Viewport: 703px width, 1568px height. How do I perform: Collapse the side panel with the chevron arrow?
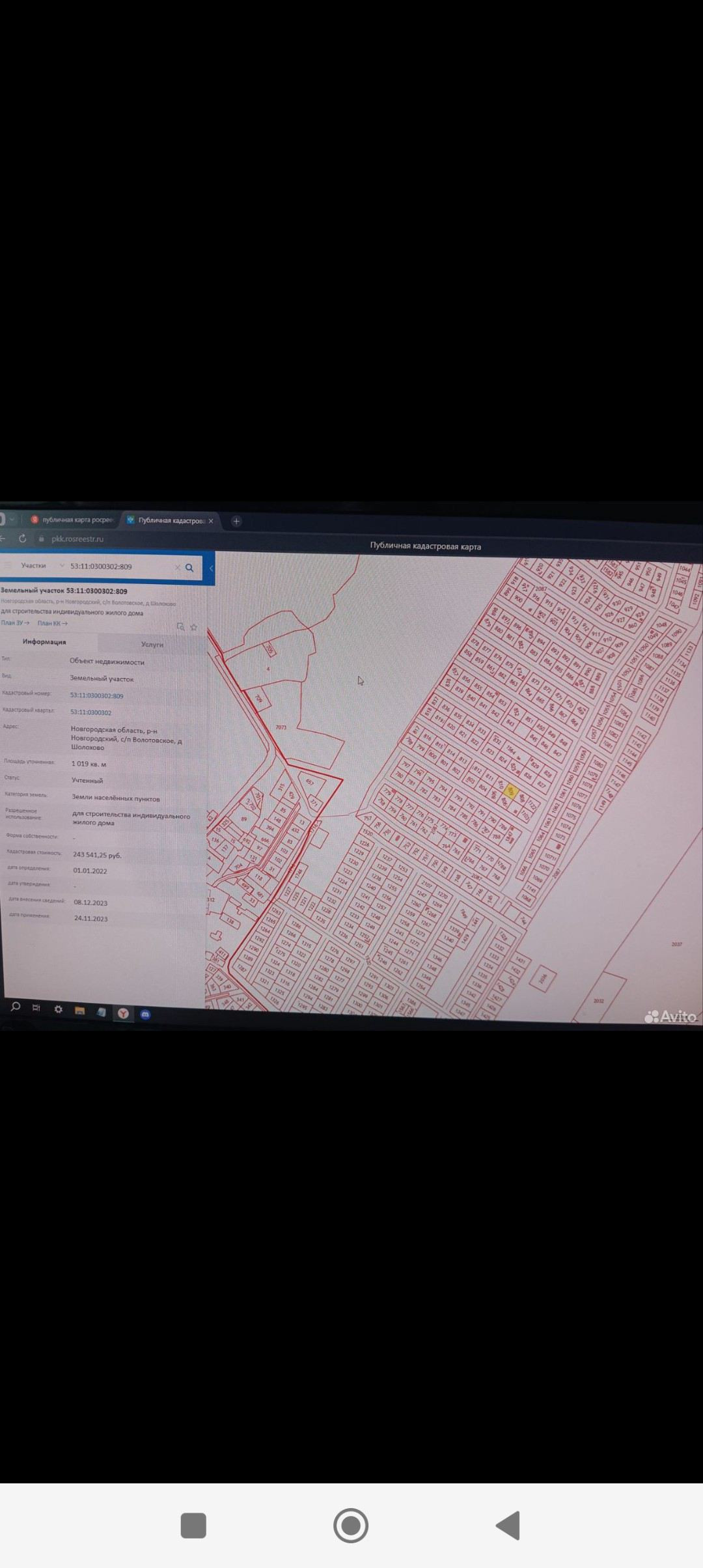(211, 568)
